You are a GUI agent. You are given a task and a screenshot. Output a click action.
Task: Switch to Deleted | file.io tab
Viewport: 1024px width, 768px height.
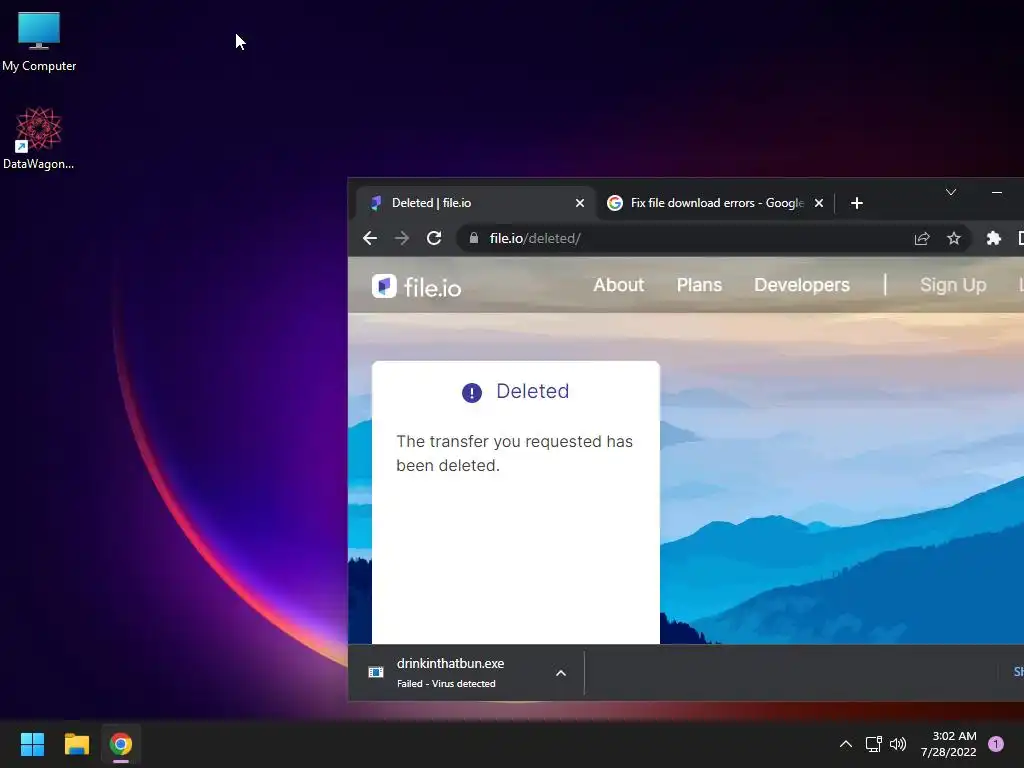pos(475,203)
